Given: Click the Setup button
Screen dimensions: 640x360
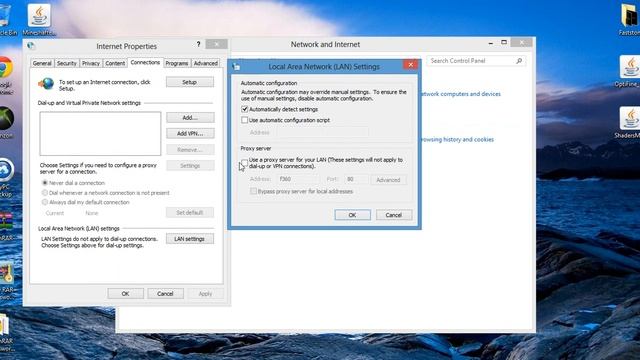Looking at the screenshot, I should 190,82.
